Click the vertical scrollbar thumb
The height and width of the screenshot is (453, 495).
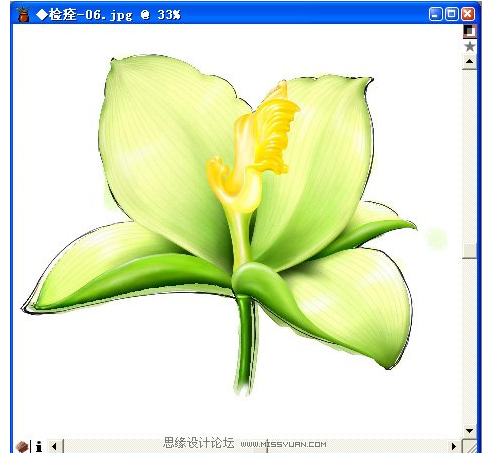(469, 251)
